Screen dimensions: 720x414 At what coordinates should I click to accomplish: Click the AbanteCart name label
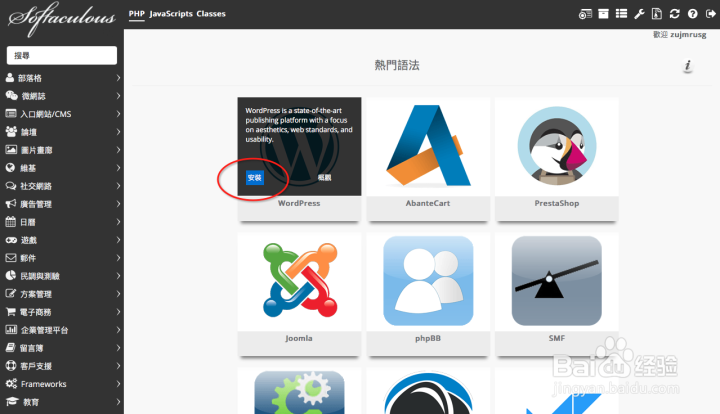coord(428,203)
